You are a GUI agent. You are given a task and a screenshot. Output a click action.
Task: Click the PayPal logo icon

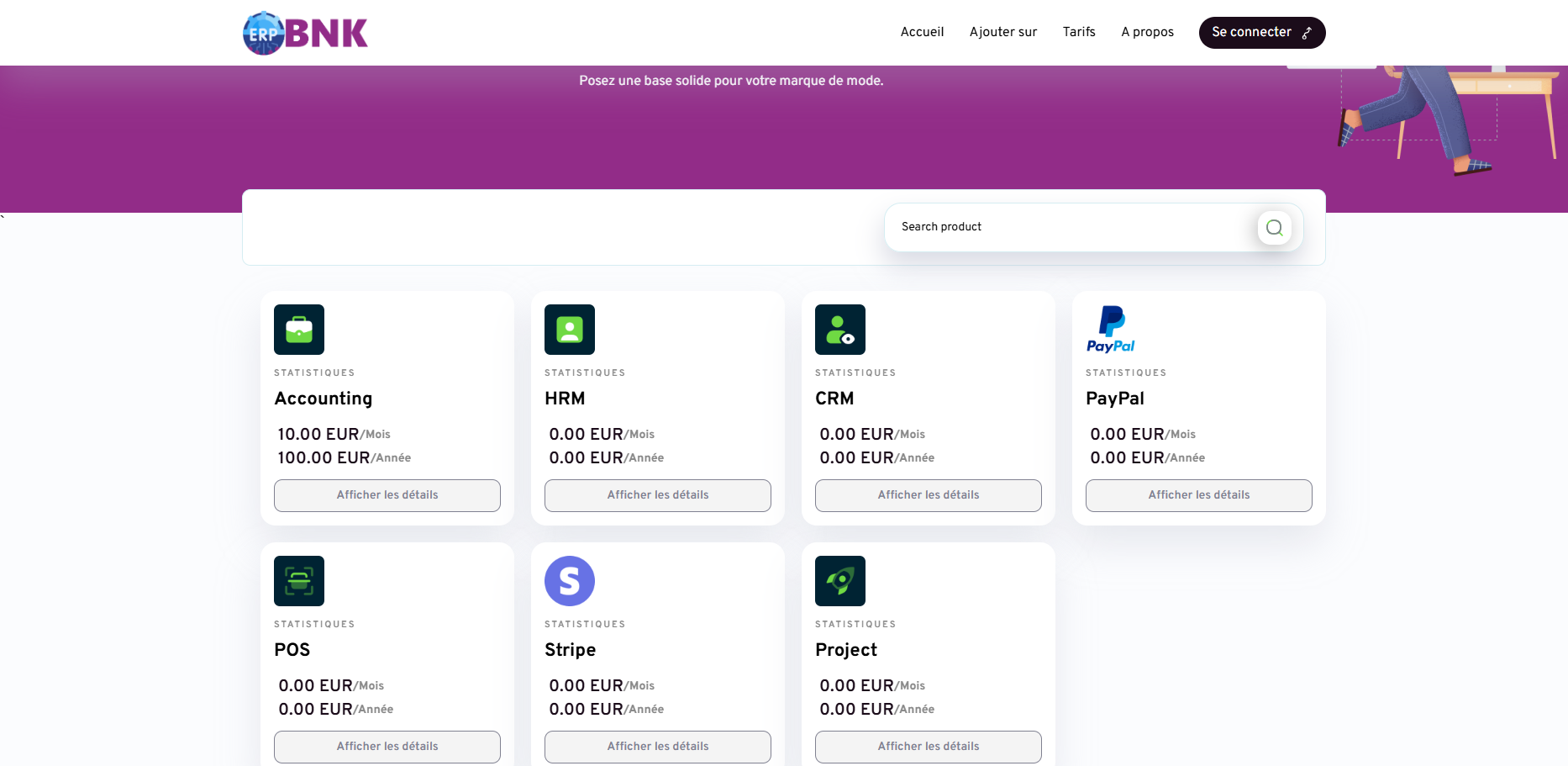(x=1111, y=330)
